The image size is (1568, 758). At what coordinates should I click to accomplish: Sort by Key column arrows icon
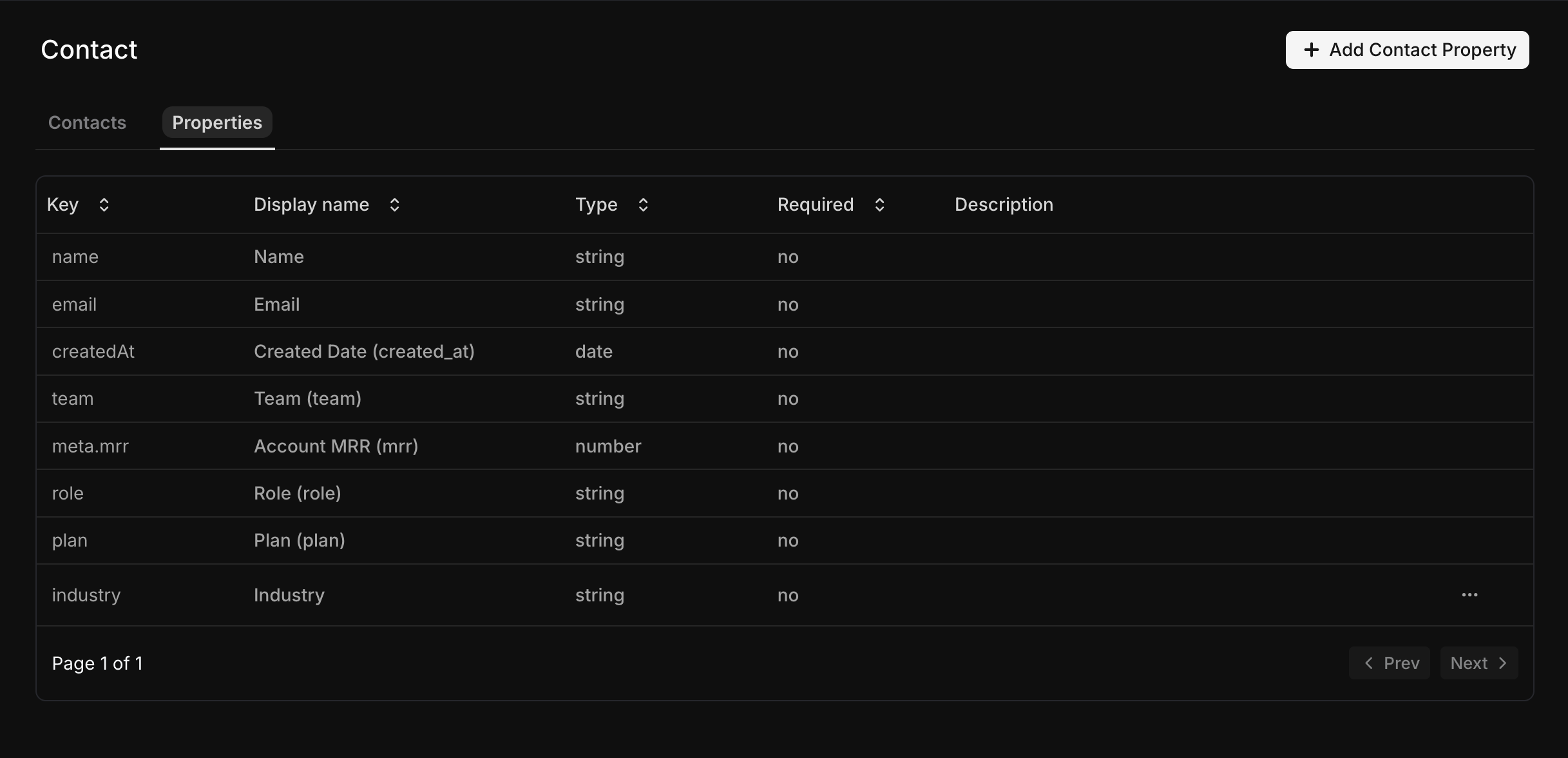[104, 205]
